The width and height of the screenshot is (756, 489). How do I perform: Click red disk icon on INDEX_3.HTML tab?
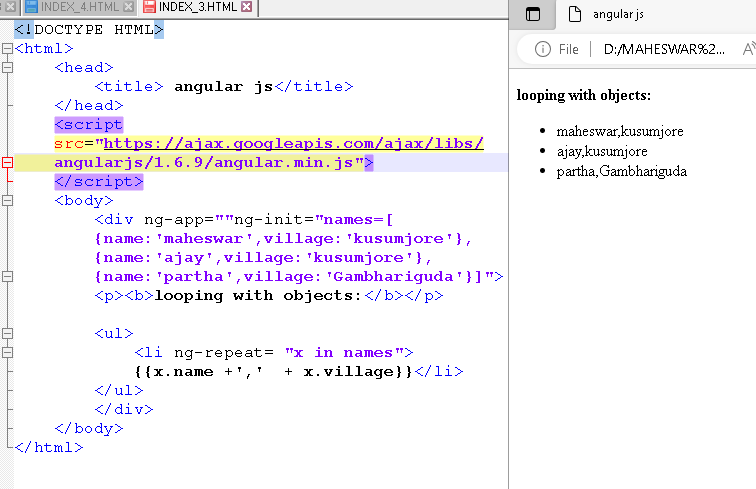coord(150,7)
